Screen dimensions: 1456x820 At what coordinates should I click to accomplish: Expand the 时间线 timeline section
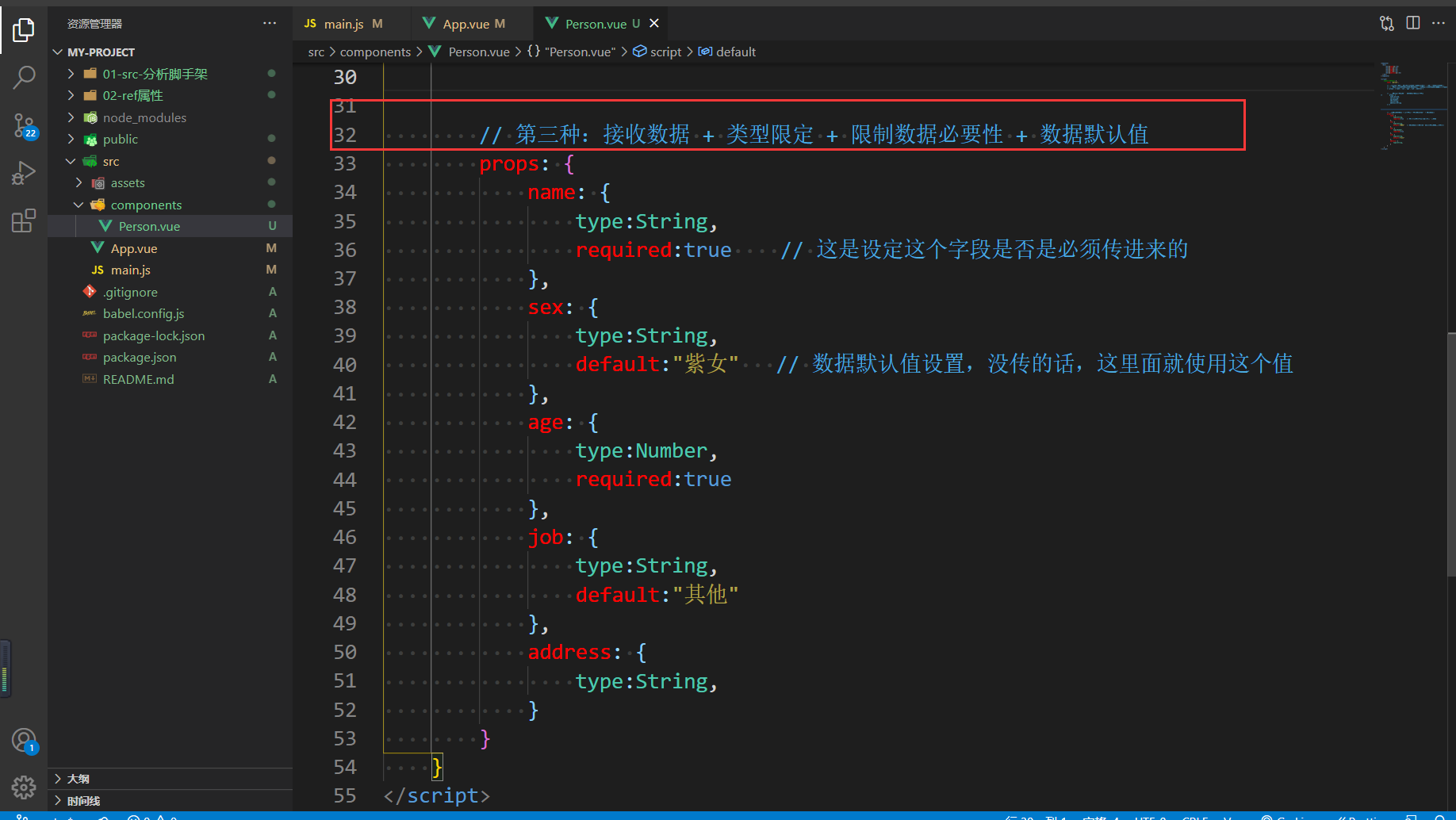(170, 801)
